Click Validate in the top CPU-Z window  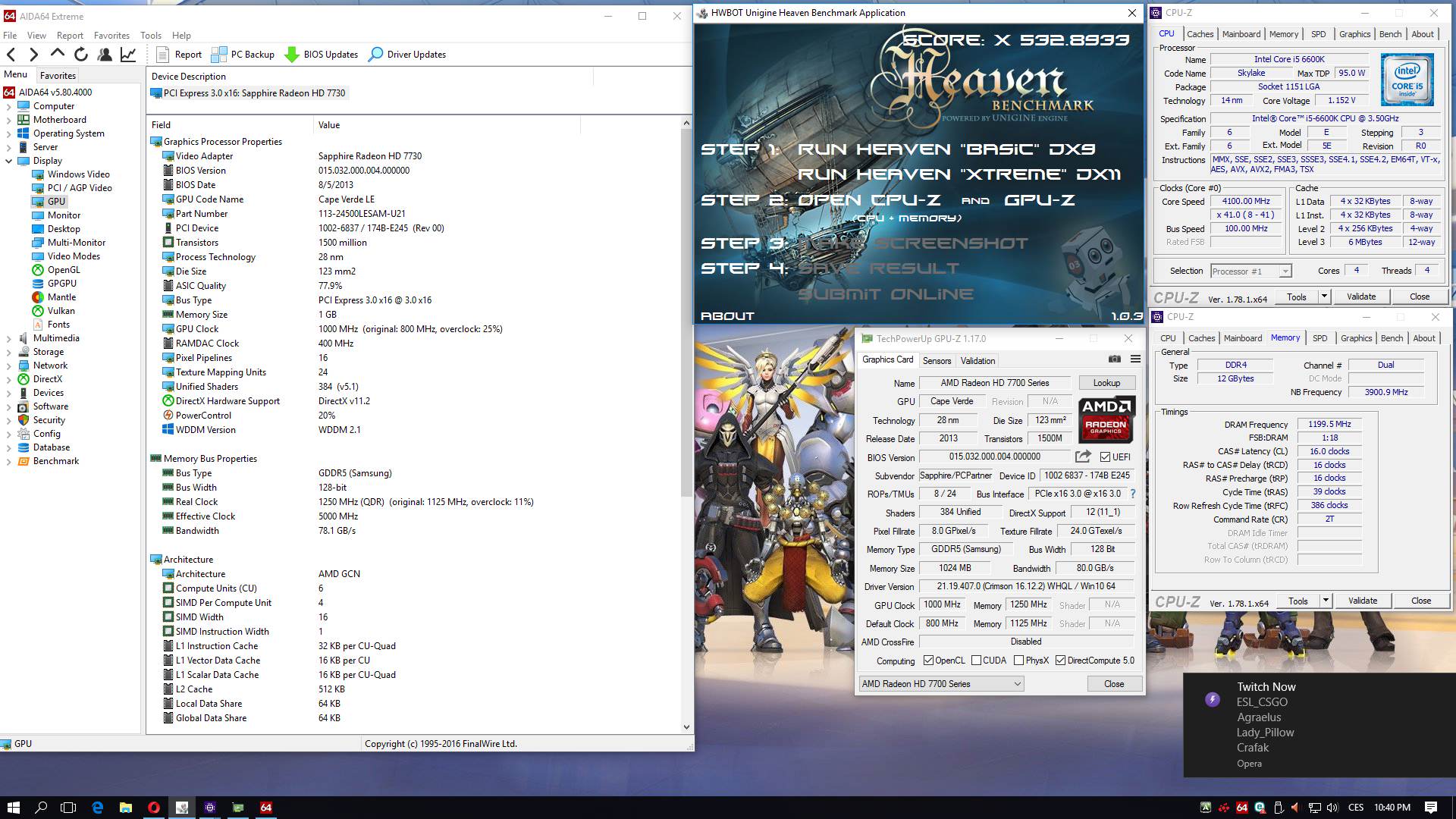pyautogui.click(x=1361, y=297)
